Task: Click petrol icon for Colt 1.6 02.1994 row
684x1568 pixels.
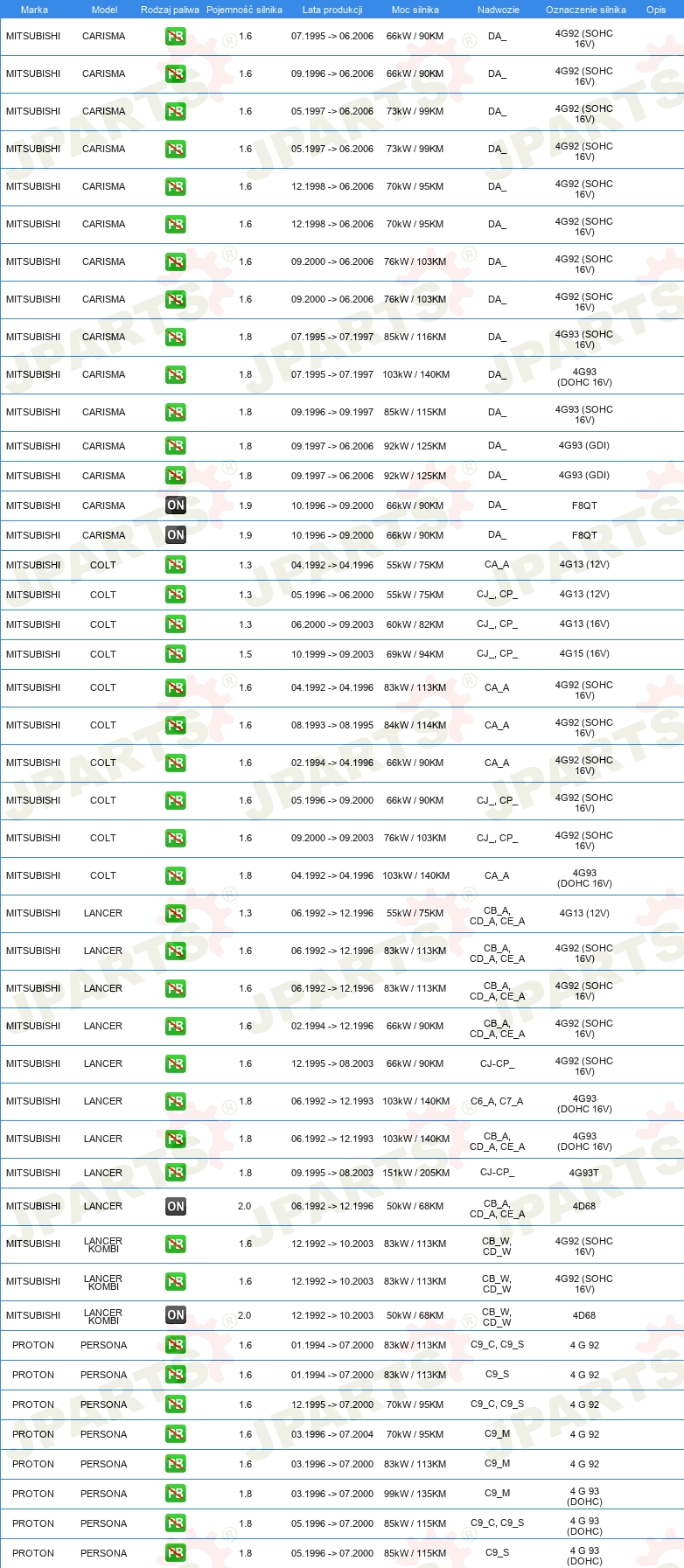Action: tap(176, 763)
